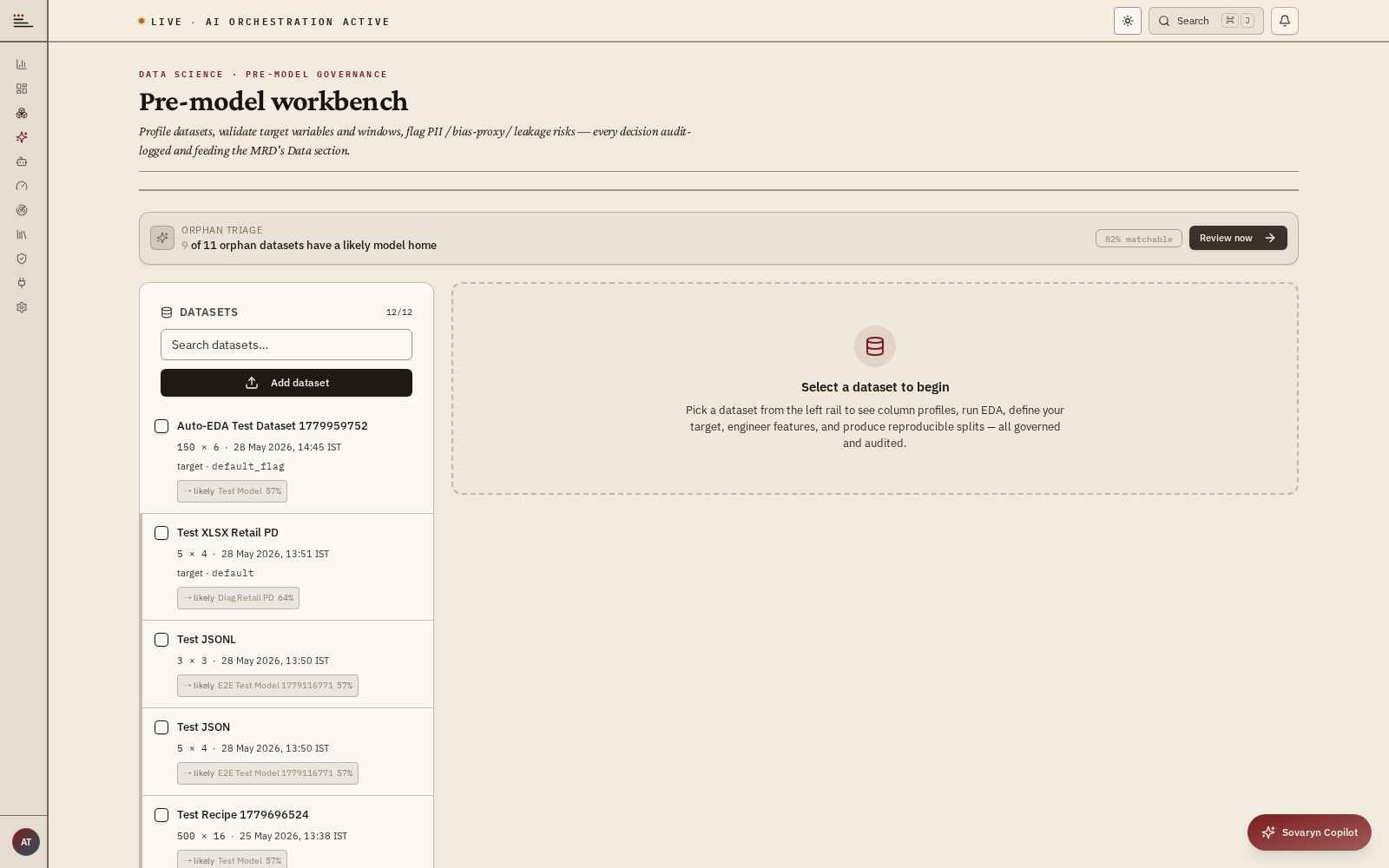The width and height of the screenshot is (1389, 868).
Task: Click likely E2E Test Model tag under Test JSON
Action: click(x=267, y=773)
